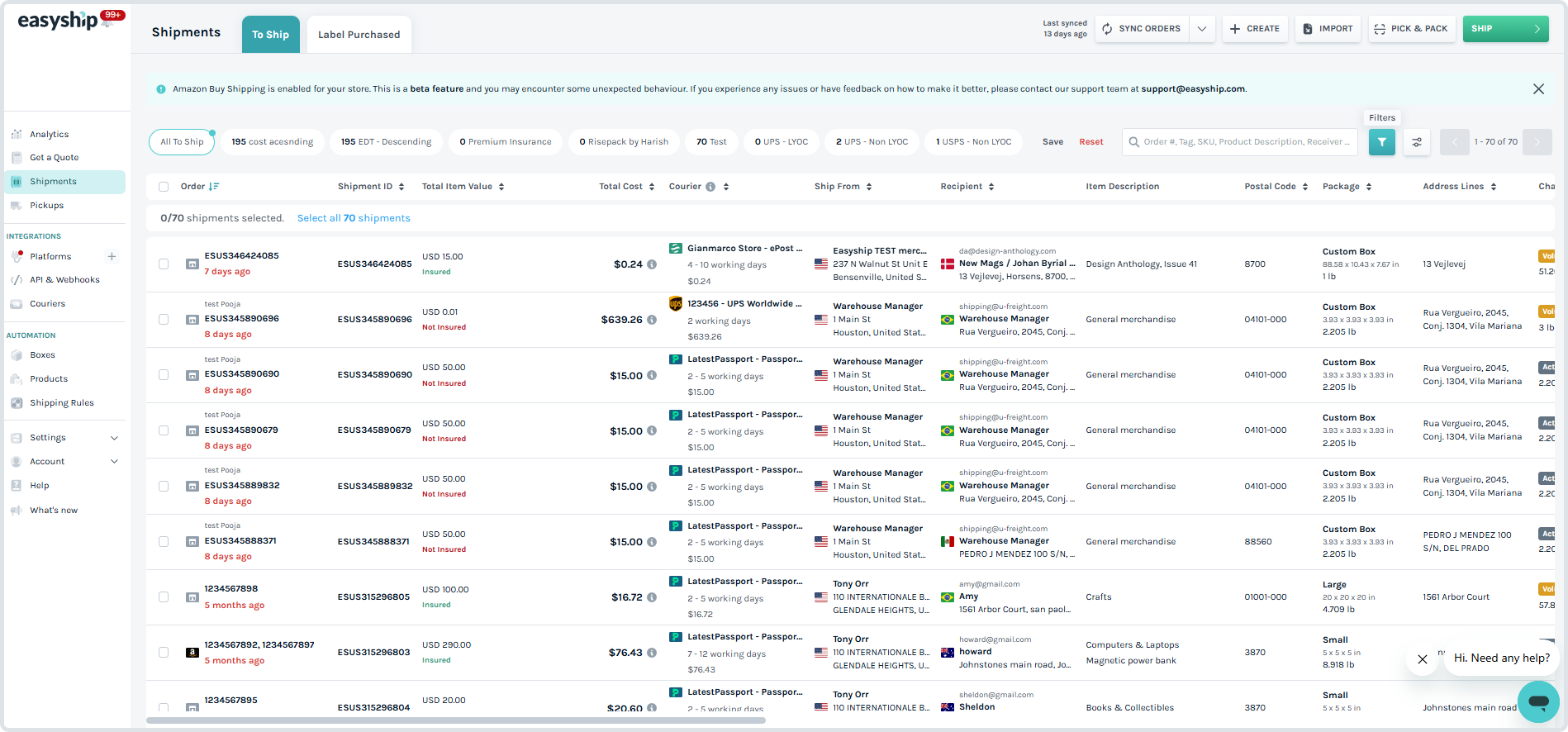This screenshot has height=732, width=1568.
Task: Click the info icon next to $0.24 total cost
Action: tap(652, 264)
